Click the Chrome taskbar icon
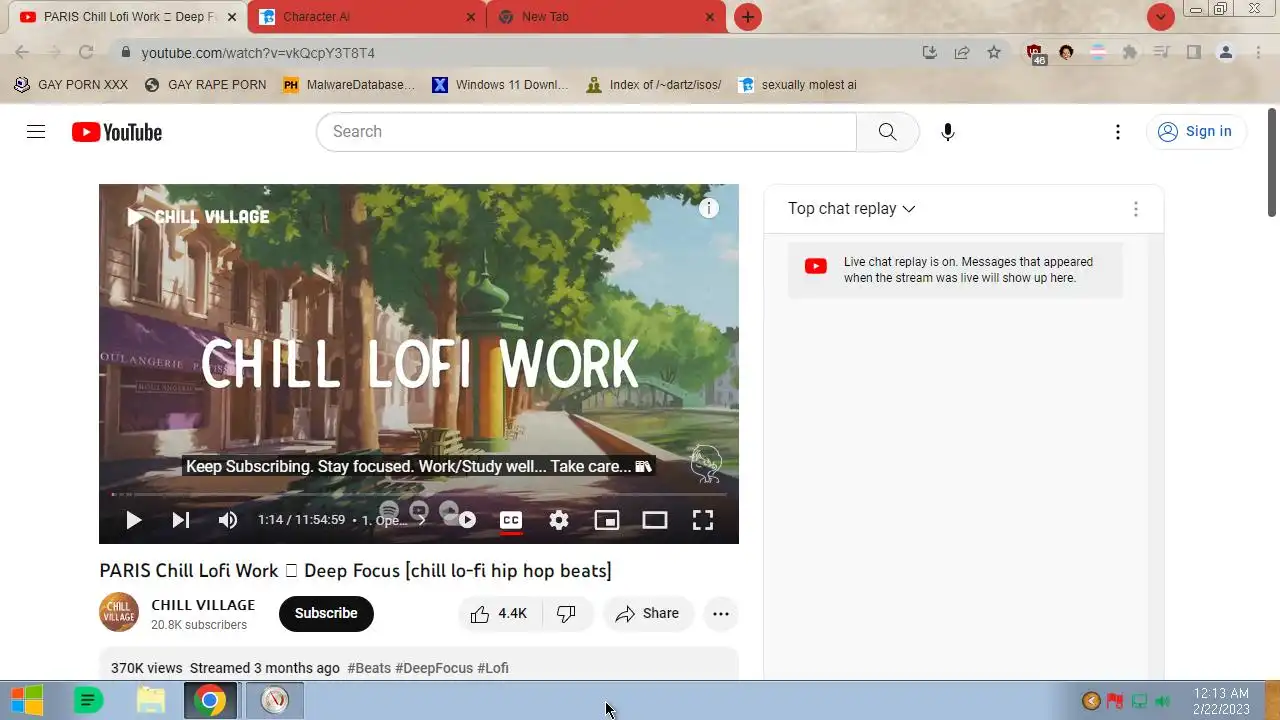Image resolution: width=1280 pixels, height=720 pixels. (x=211, y=700)
